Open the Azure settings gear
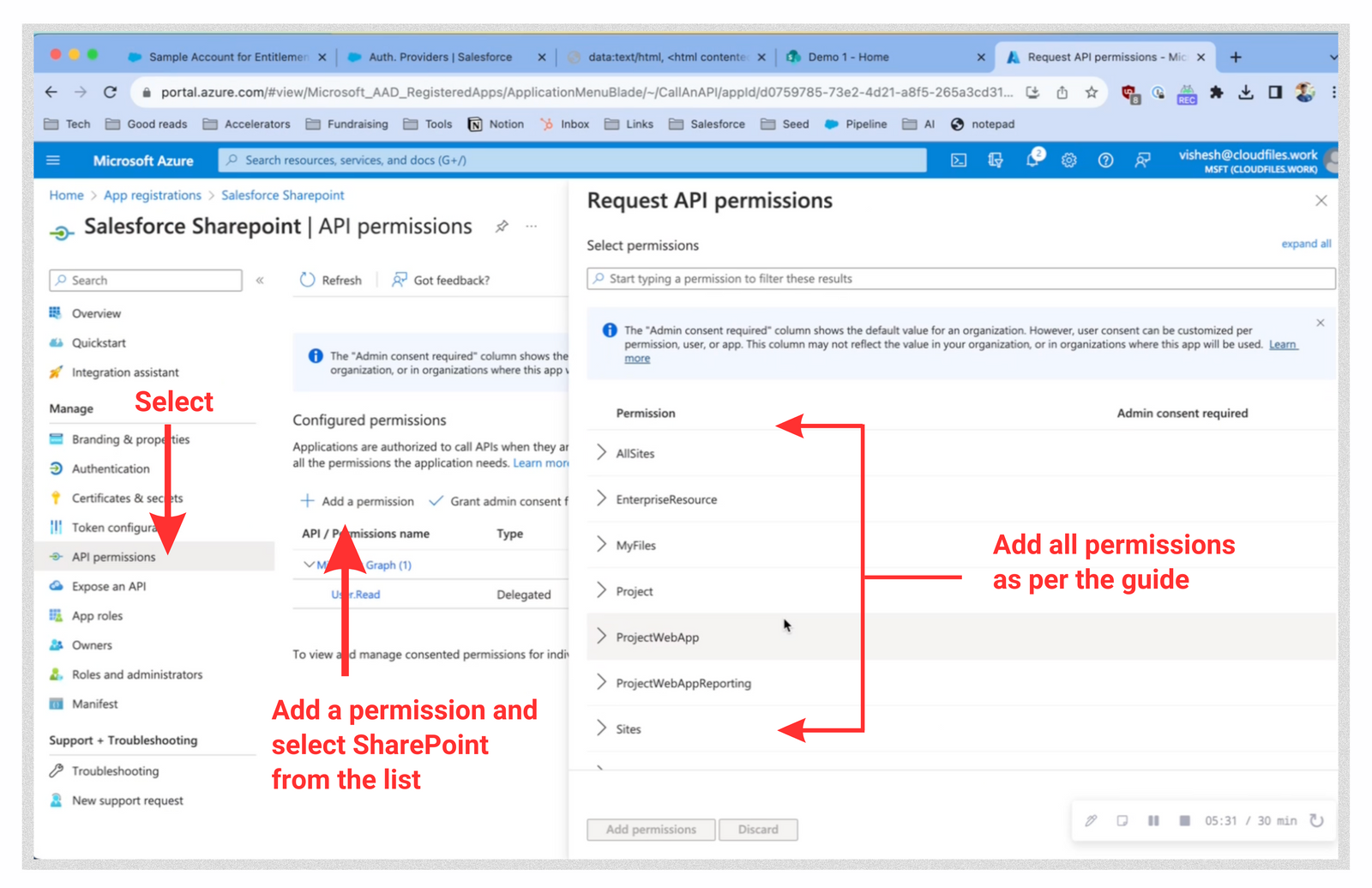Screen dimensions: 1372x888 click(x=1068, y=160)
